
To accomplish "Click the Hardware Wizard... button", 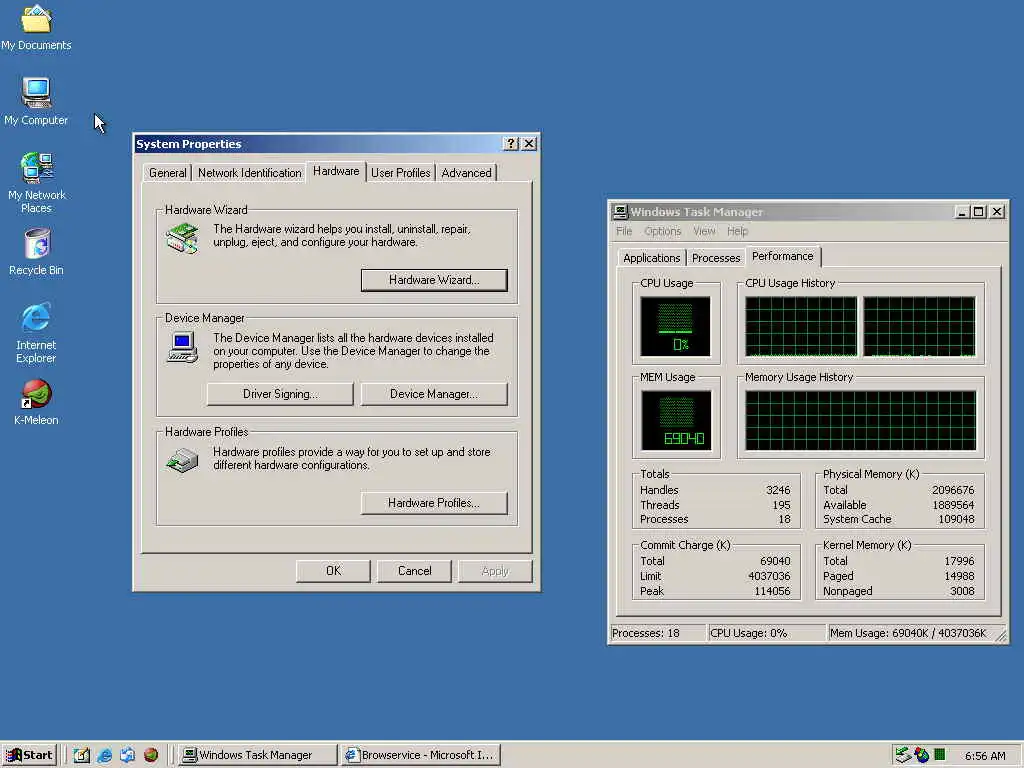I will (434, 280).
